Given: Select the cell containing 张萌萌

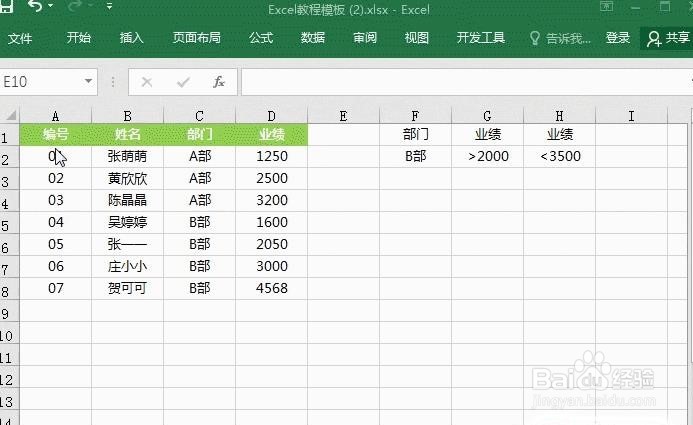Looking at the screenshot, I should click(127, 156).
